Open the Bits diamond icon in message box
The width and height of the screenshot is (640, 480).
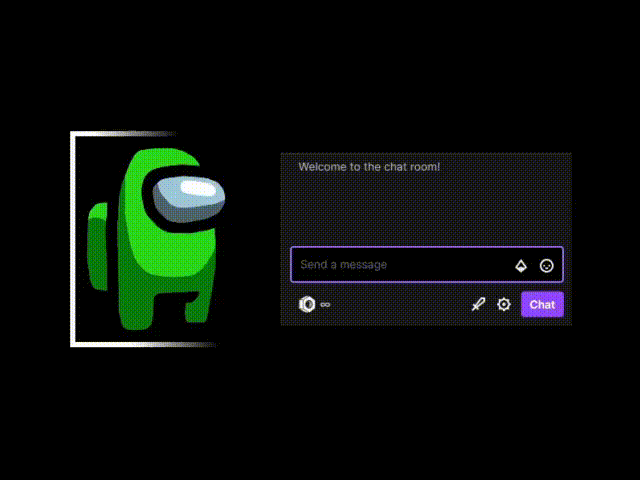coord(521,266)
